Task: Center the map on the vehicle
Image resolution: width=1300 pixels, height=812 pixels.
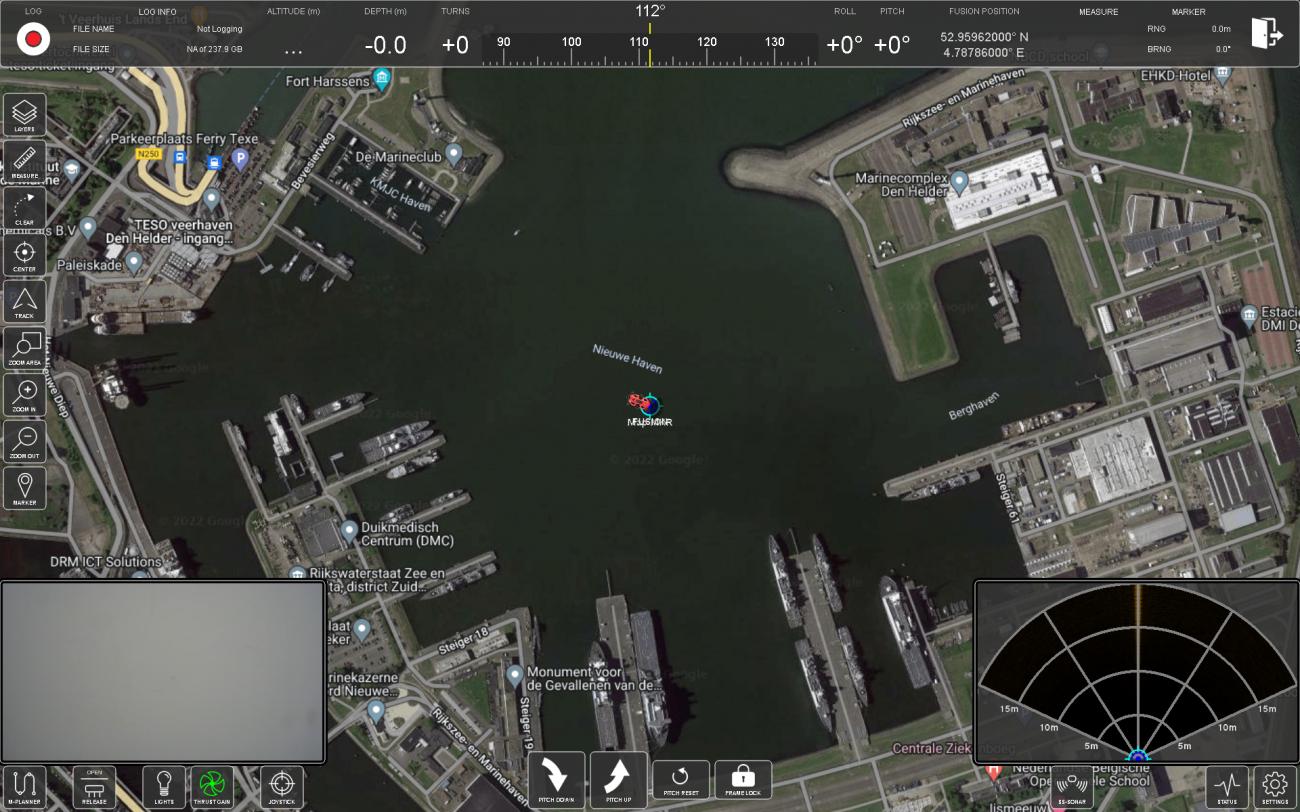Action: pyautogui.click(x=24, y=255)
